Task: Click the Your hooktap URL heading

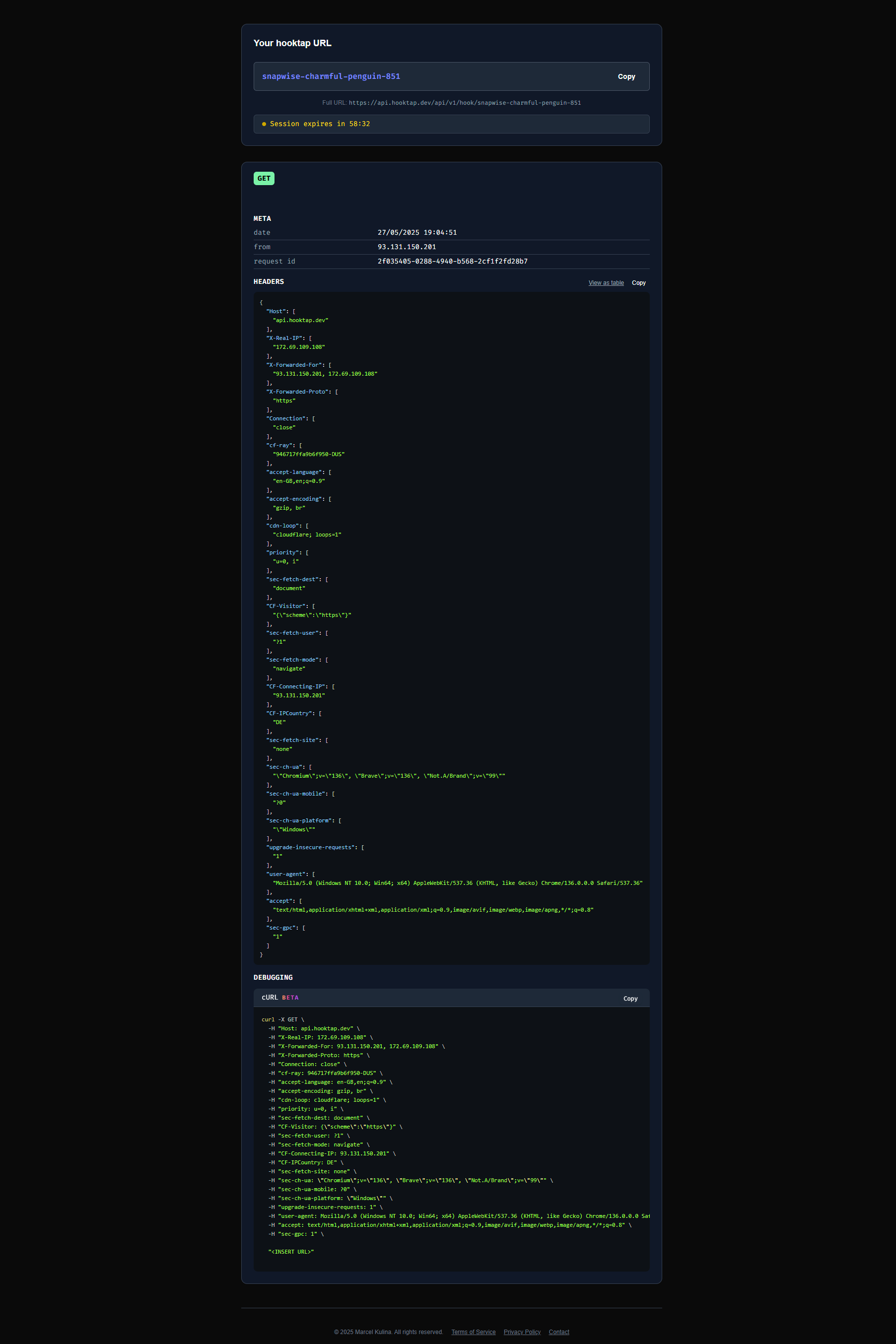Action: 292,43
